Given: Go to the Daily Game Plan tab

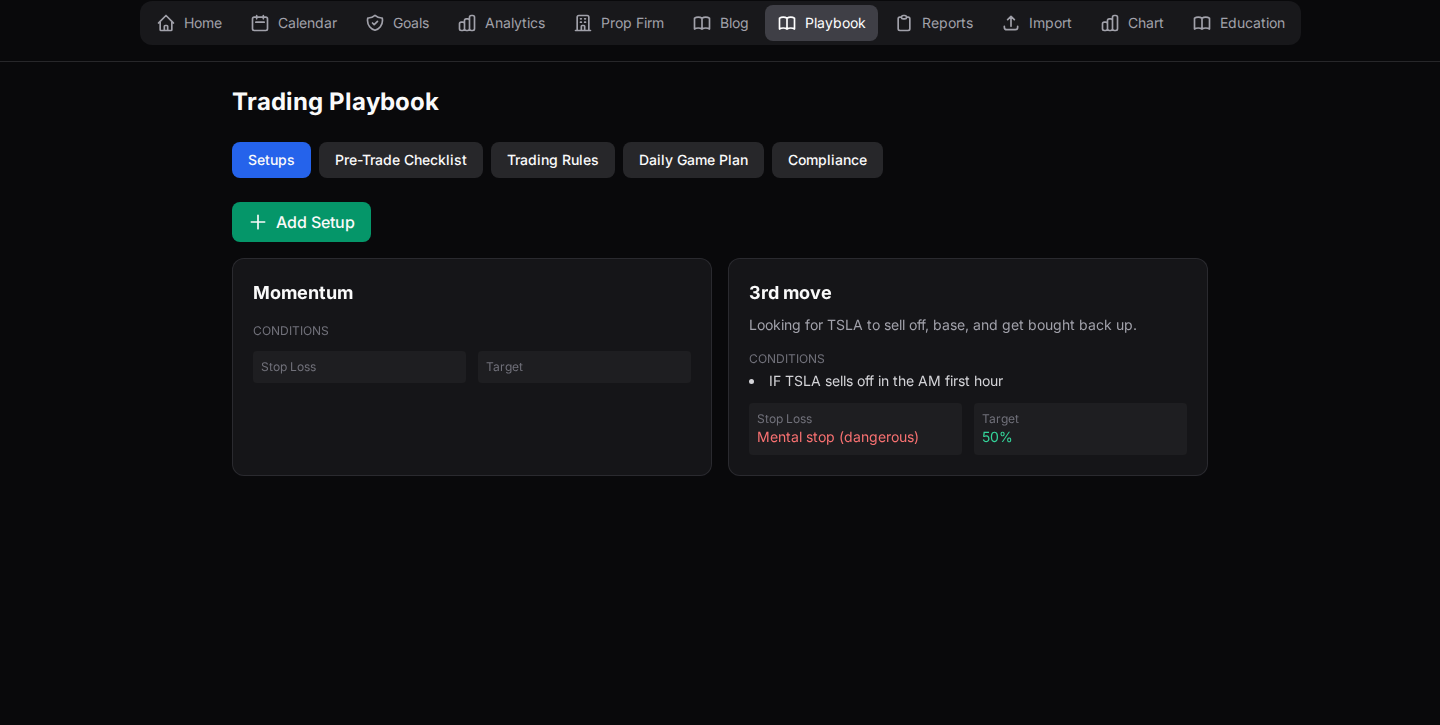Looking at the screenshot, I should coord(693,160).
